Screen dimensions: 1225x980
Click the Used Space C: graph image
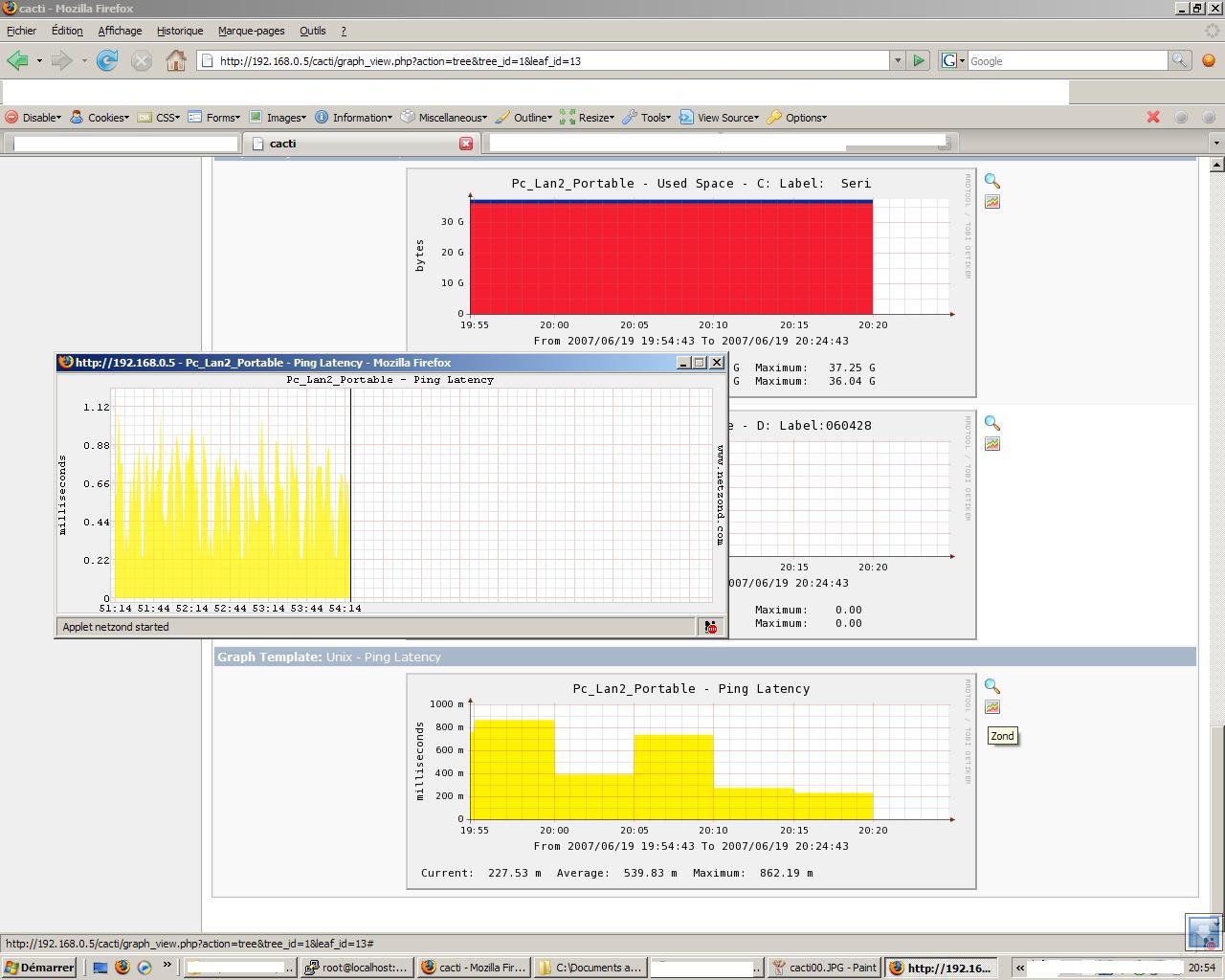coord(691,282)
